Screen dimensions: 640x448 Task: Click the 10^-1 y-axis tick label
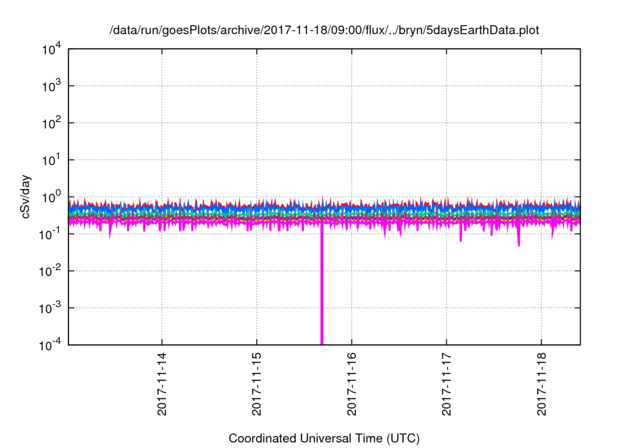[x=50, y=235]
